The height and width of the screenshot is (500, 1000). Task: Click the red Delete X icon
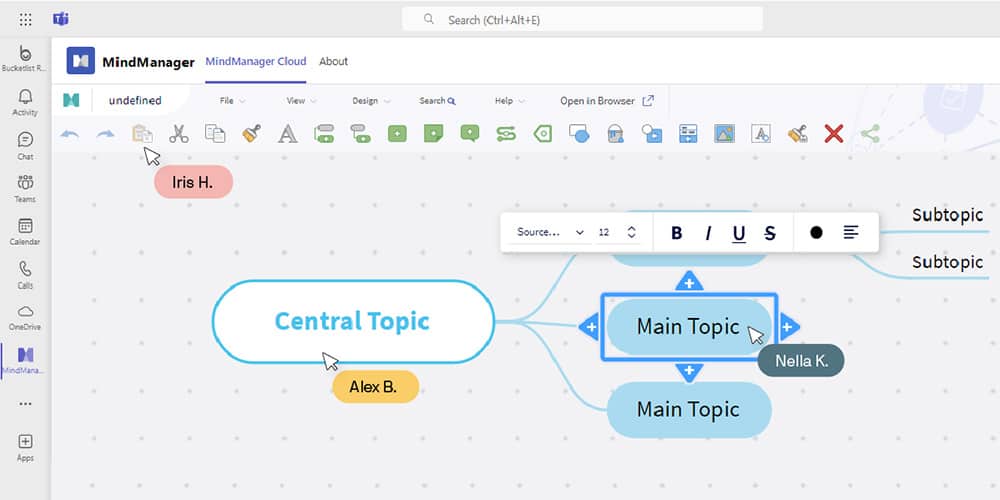834,133
